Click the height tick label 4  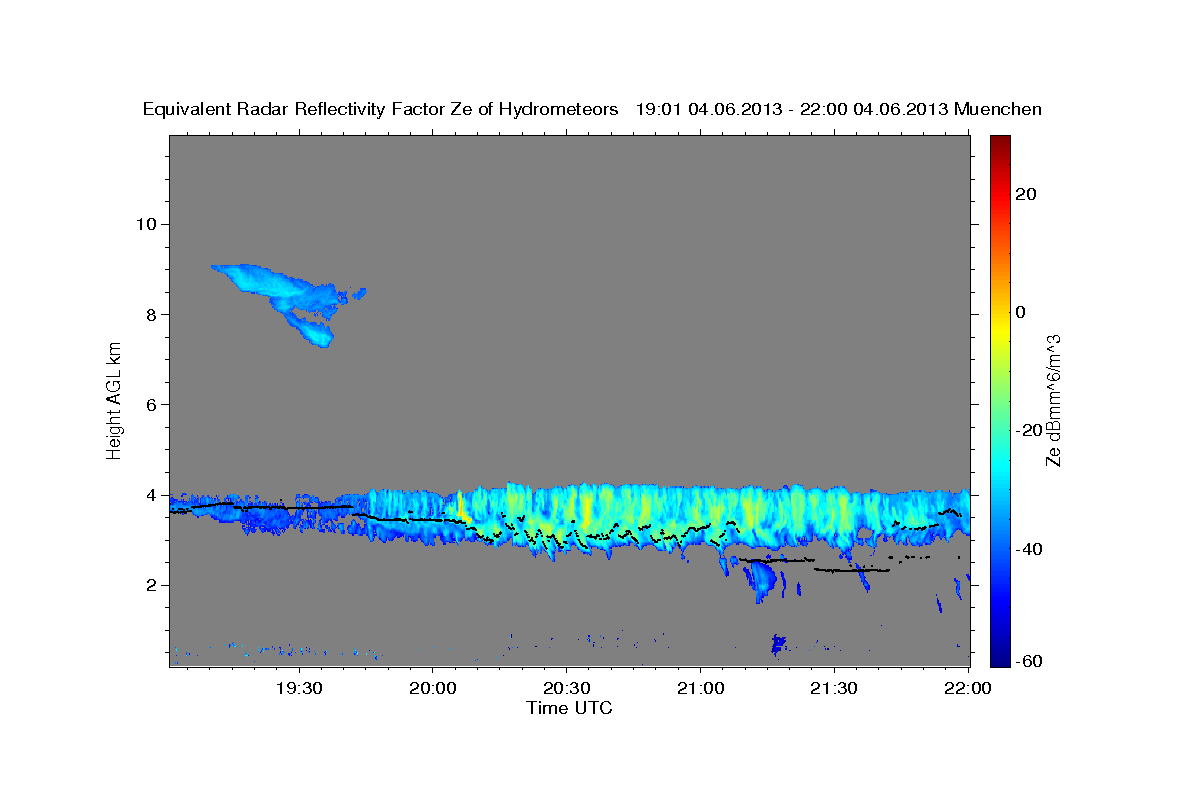click(153, 495)
